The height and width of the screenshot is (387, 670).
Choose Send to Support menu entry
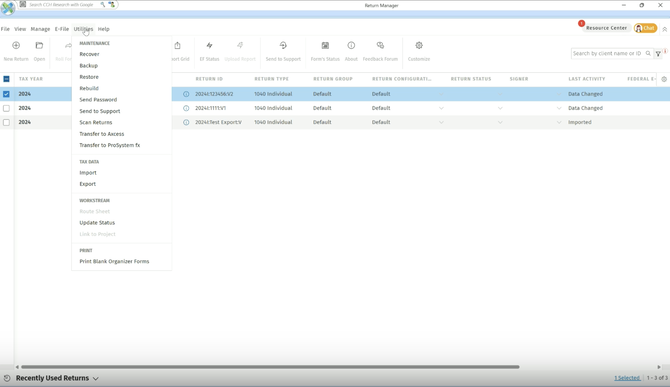[x=100, y=111]
